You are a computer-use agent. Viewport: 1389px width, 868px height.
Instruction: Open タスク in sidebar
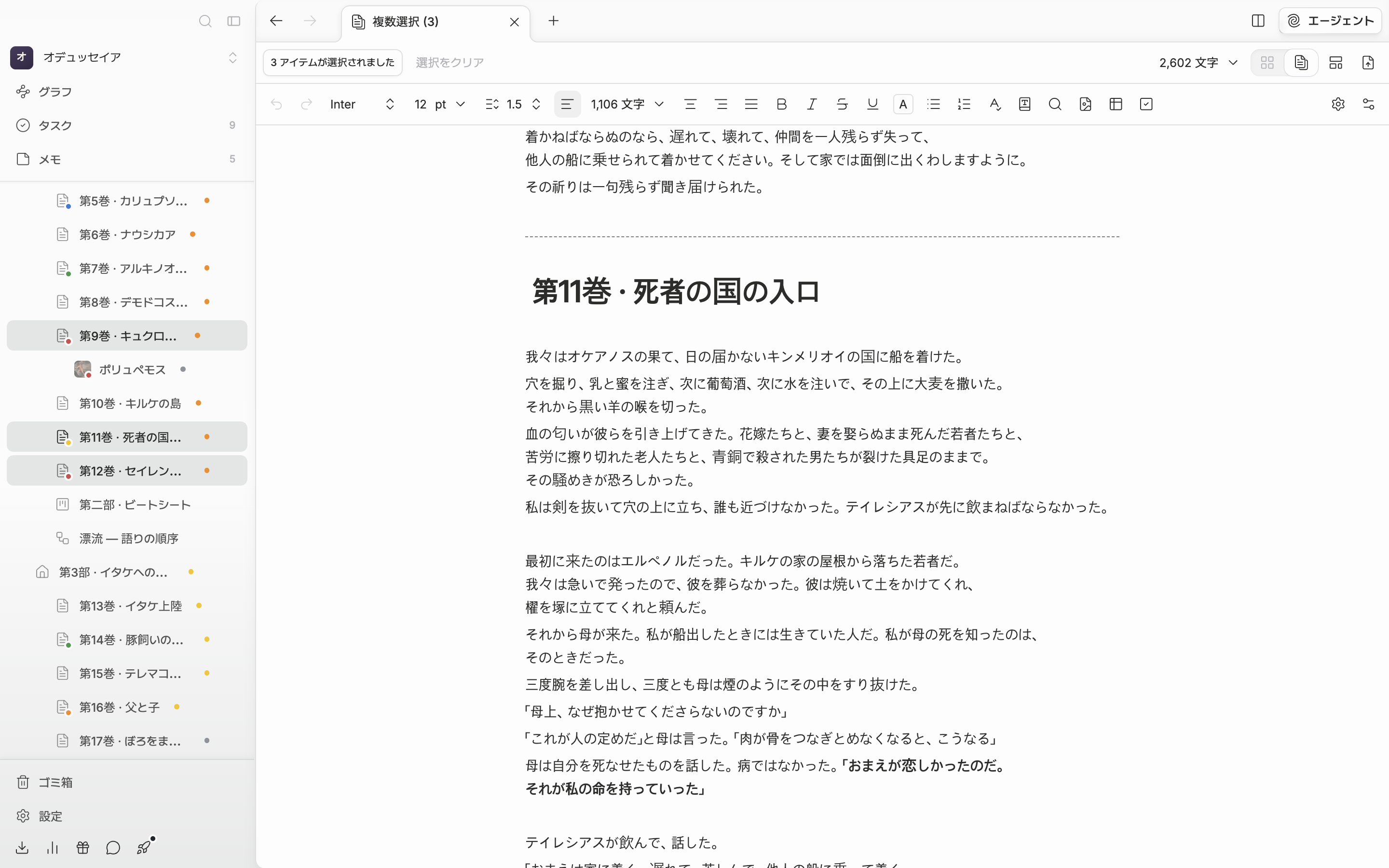pos(127,125)
